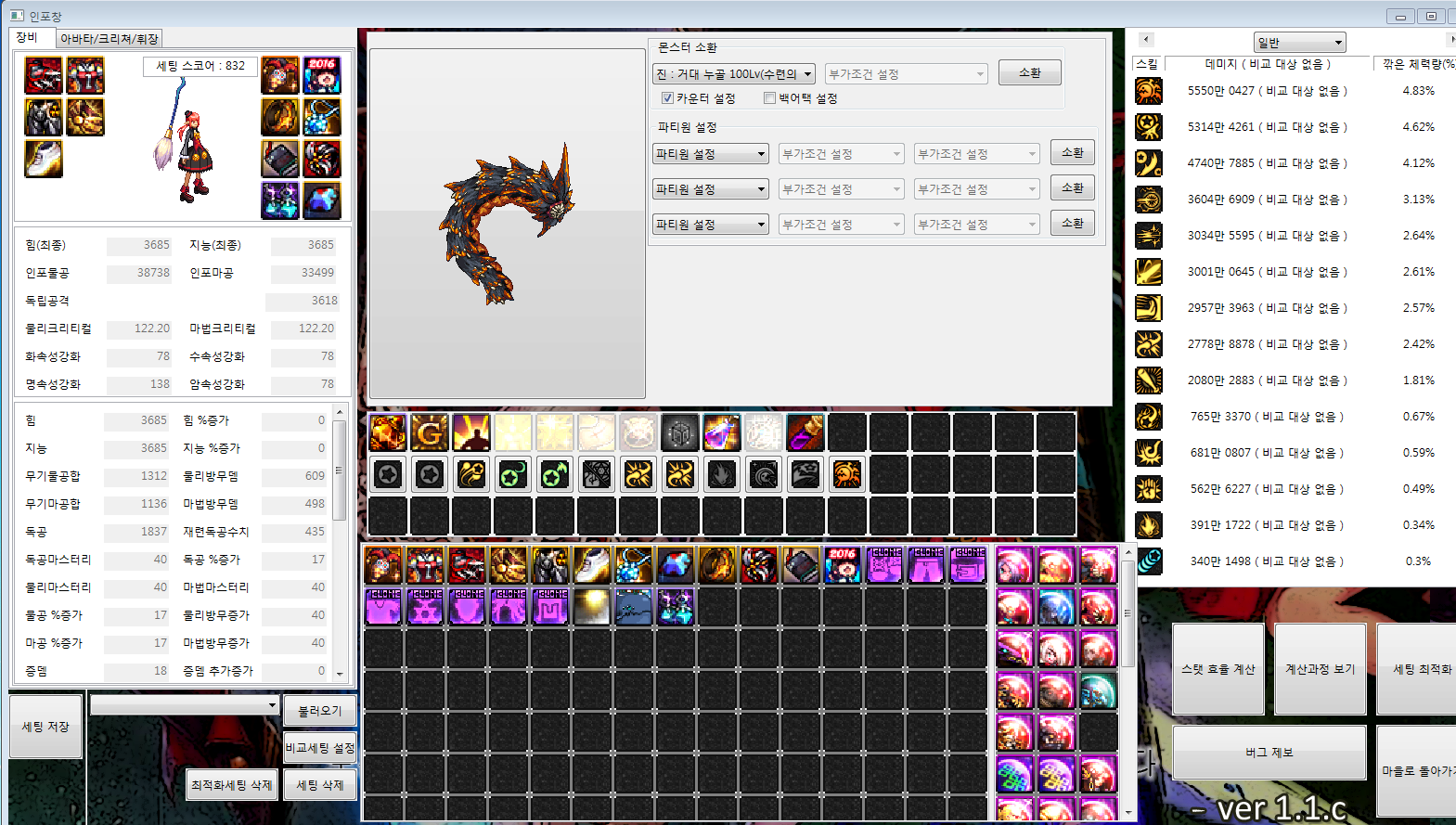
Task: Select the 2016 title icon in equipment panel
Action: coord(322,75)
